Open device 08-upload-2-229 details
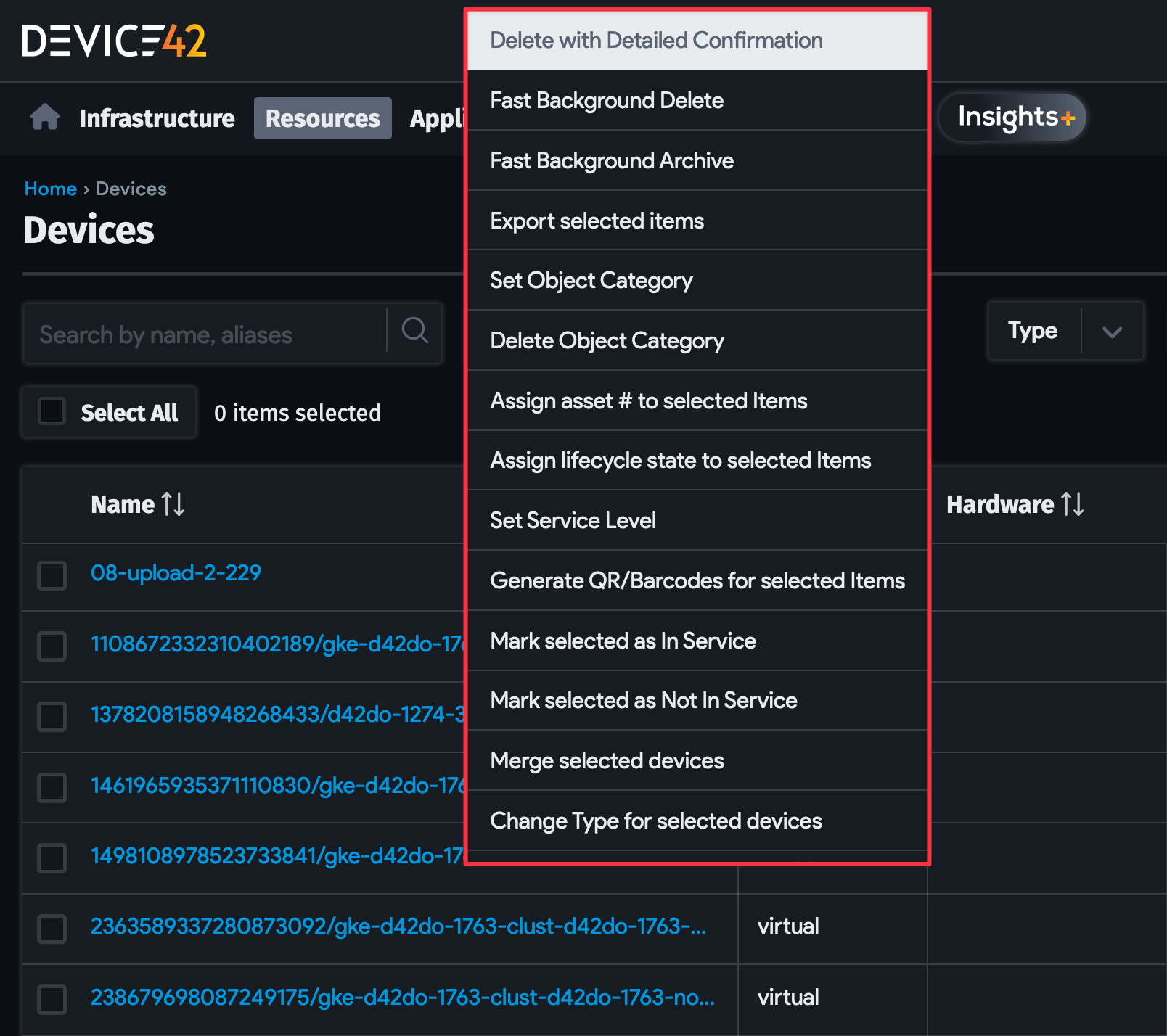Screen dimensions: 1167x1036 (x=176, y=573)
